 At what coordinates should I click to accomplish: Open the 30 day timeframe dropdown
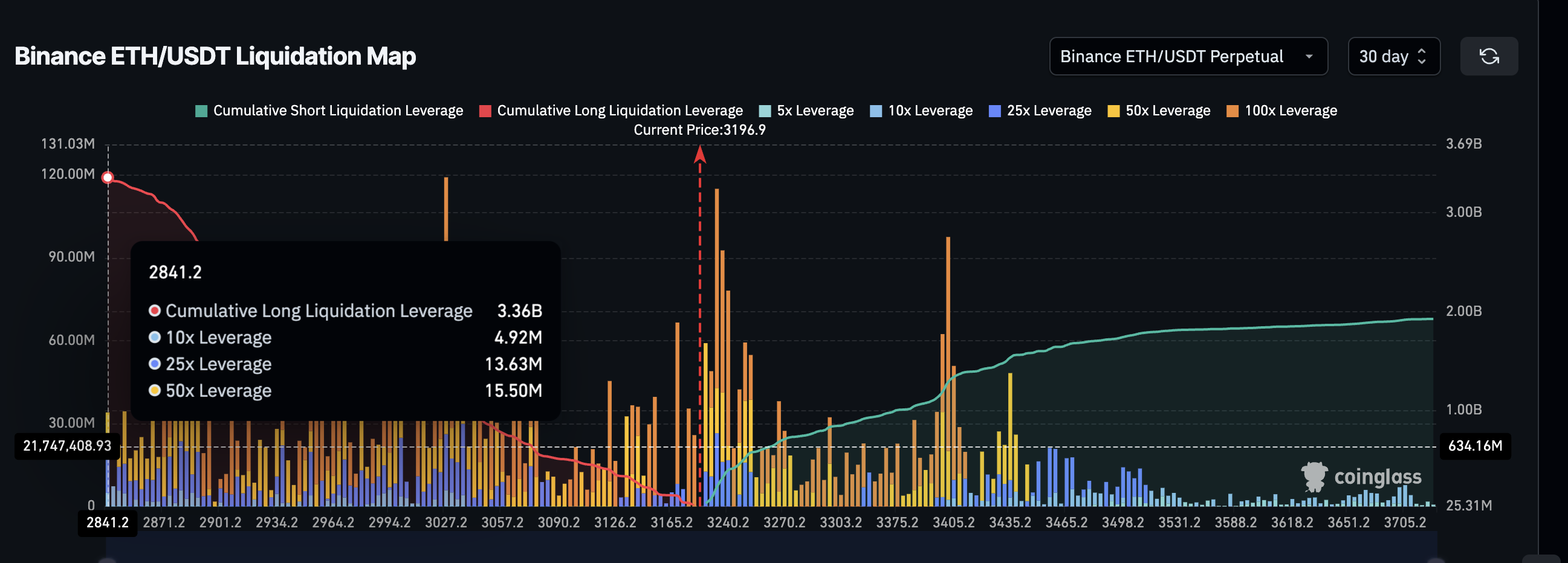point(1394,56)
